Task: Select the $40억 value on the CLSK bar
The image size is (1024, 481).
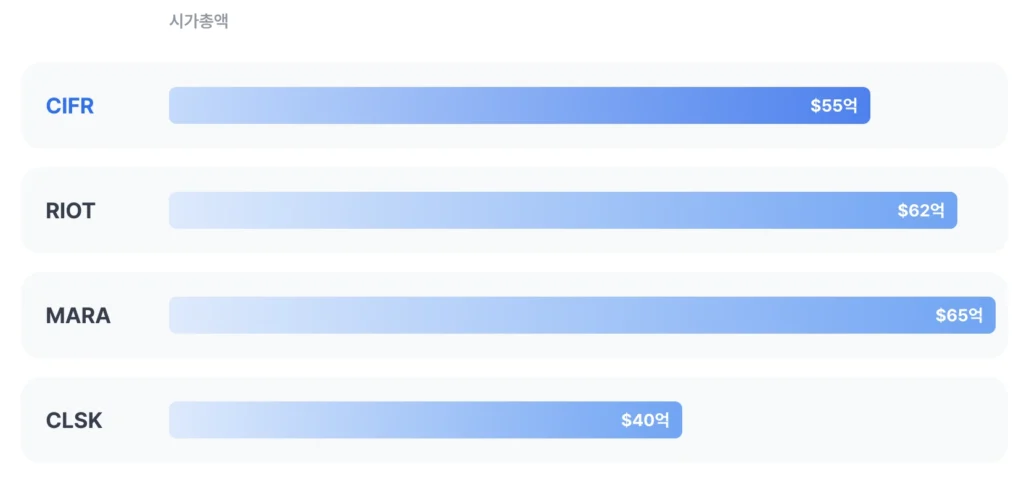Action: pyautogui.click(x=645, y=421)
